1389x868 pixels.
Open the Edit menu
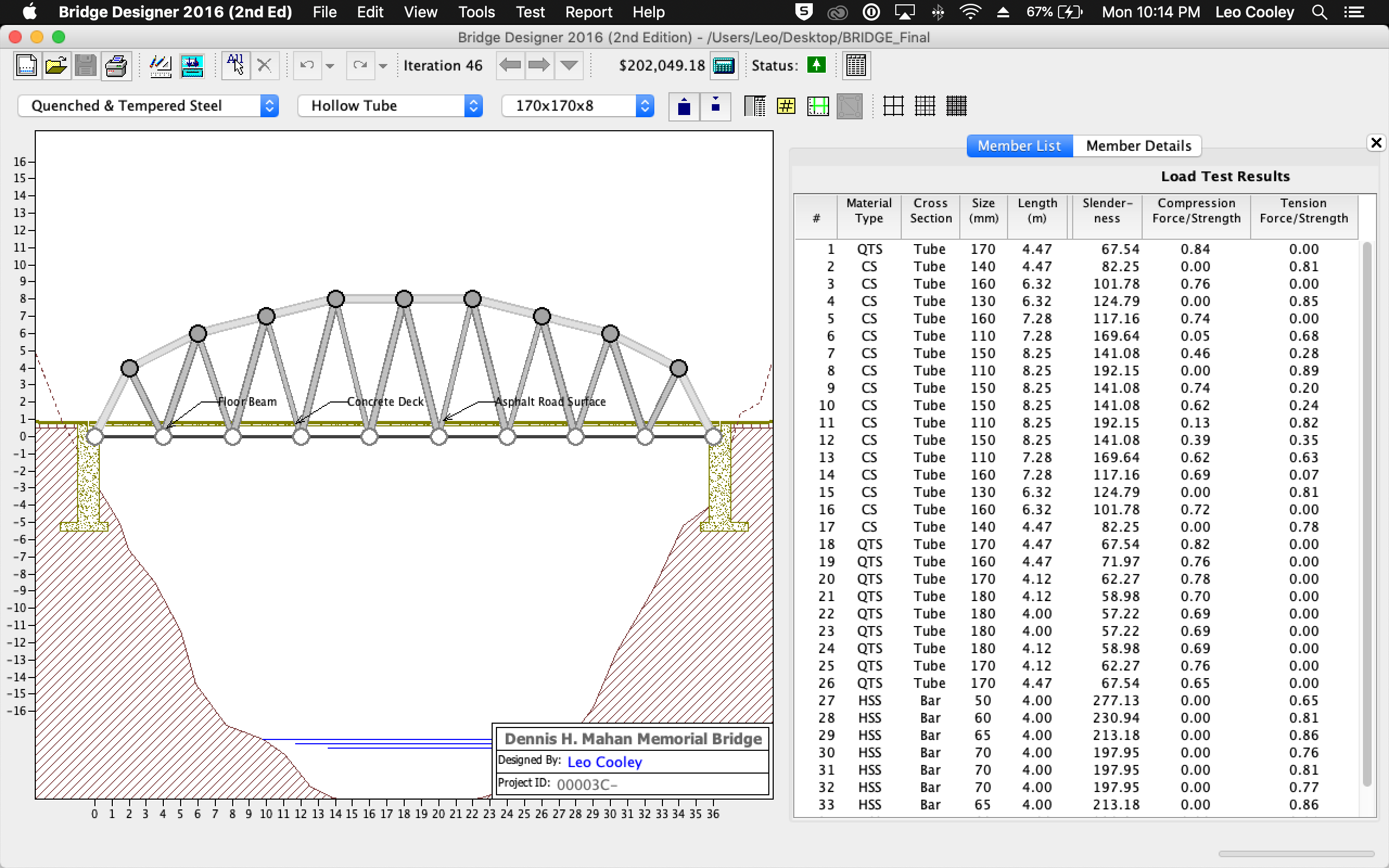point(370,12)
